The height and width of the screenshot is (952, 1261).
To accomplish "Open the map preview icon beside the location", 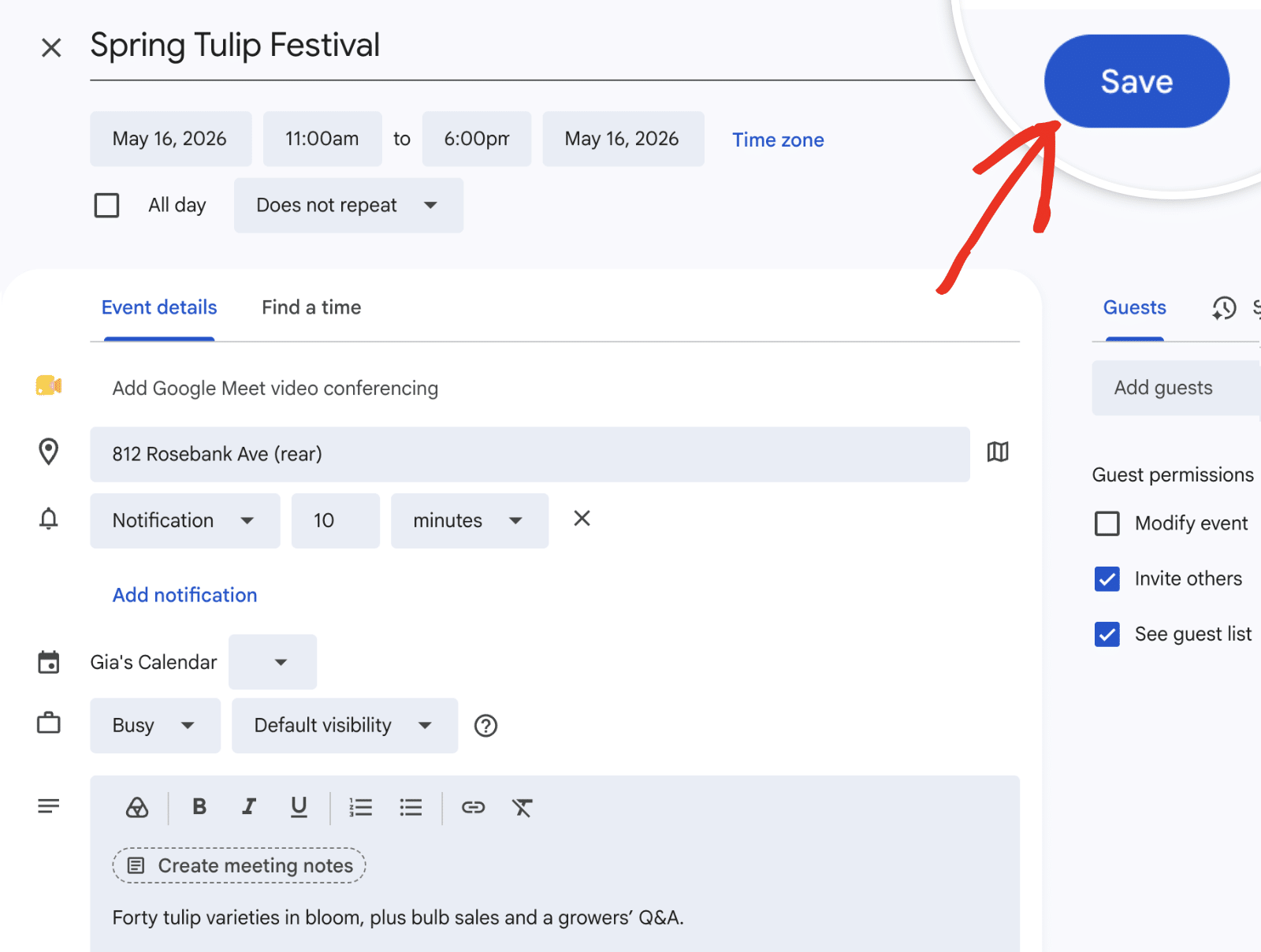I will tap(998, 452).
